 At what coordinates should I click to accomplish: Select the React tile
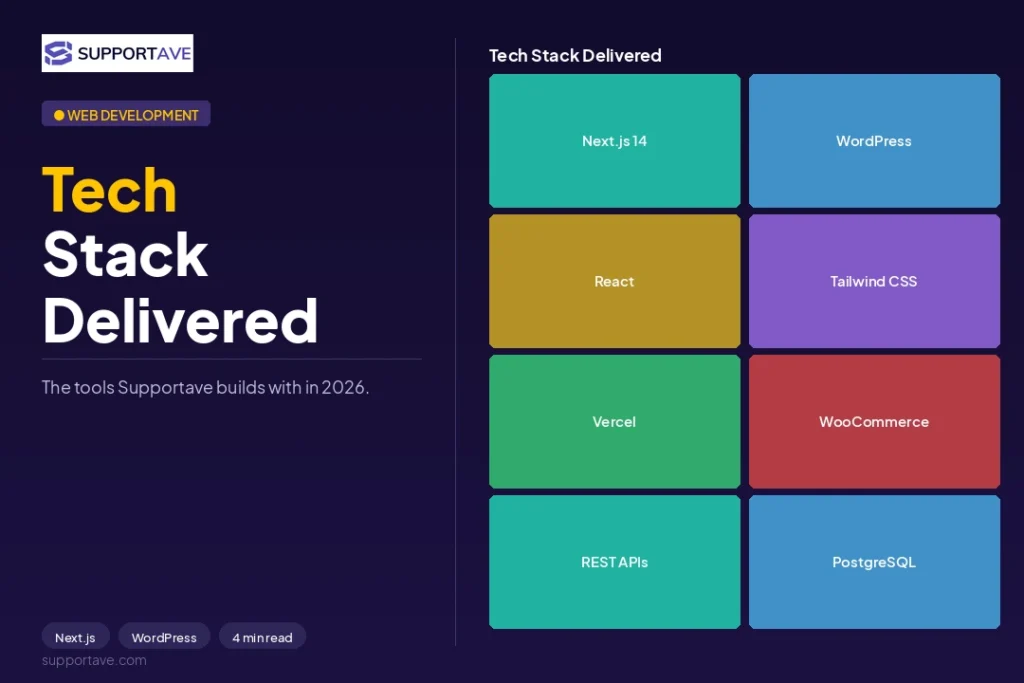pyautogui.click(x=615, y=281)
